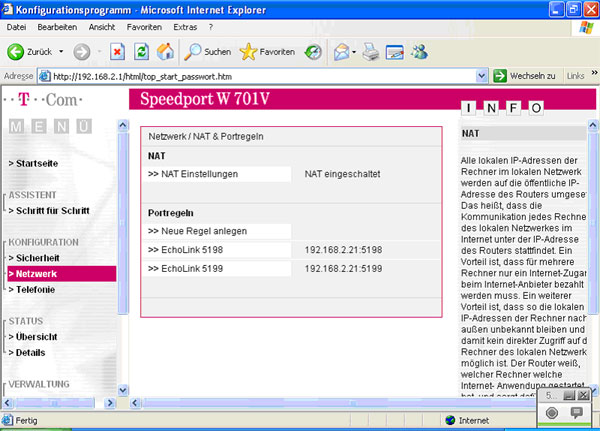Open the Bearbeiten menu
Viewport: 600px width, 431px height.
click(56, 27)
